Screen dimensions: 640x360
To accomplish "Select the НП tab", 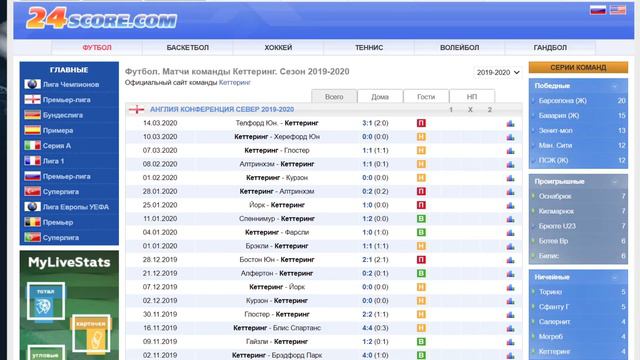I will pos(472,97).
